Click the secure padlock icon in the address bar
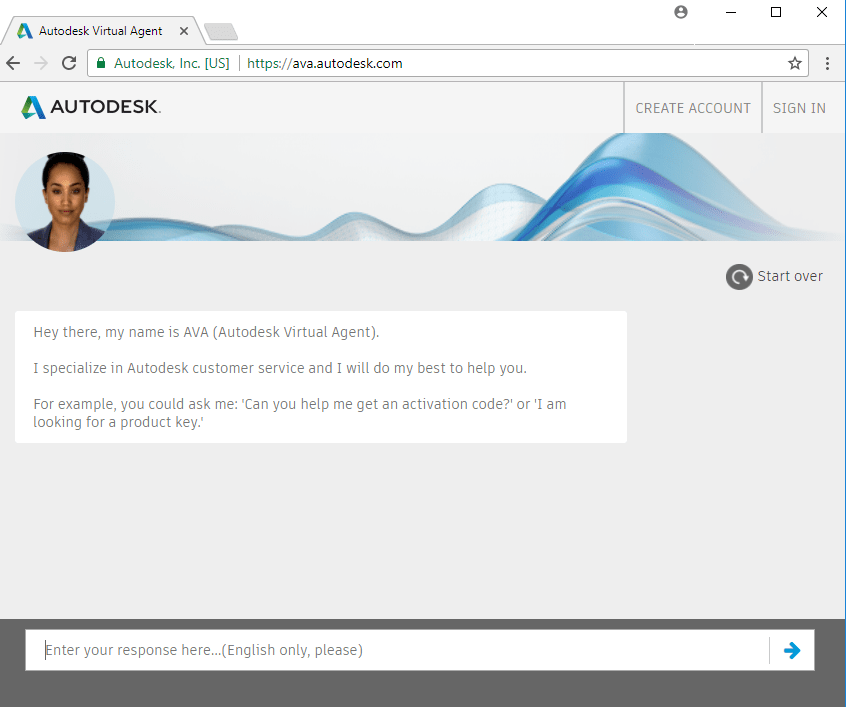 (101, 62)
